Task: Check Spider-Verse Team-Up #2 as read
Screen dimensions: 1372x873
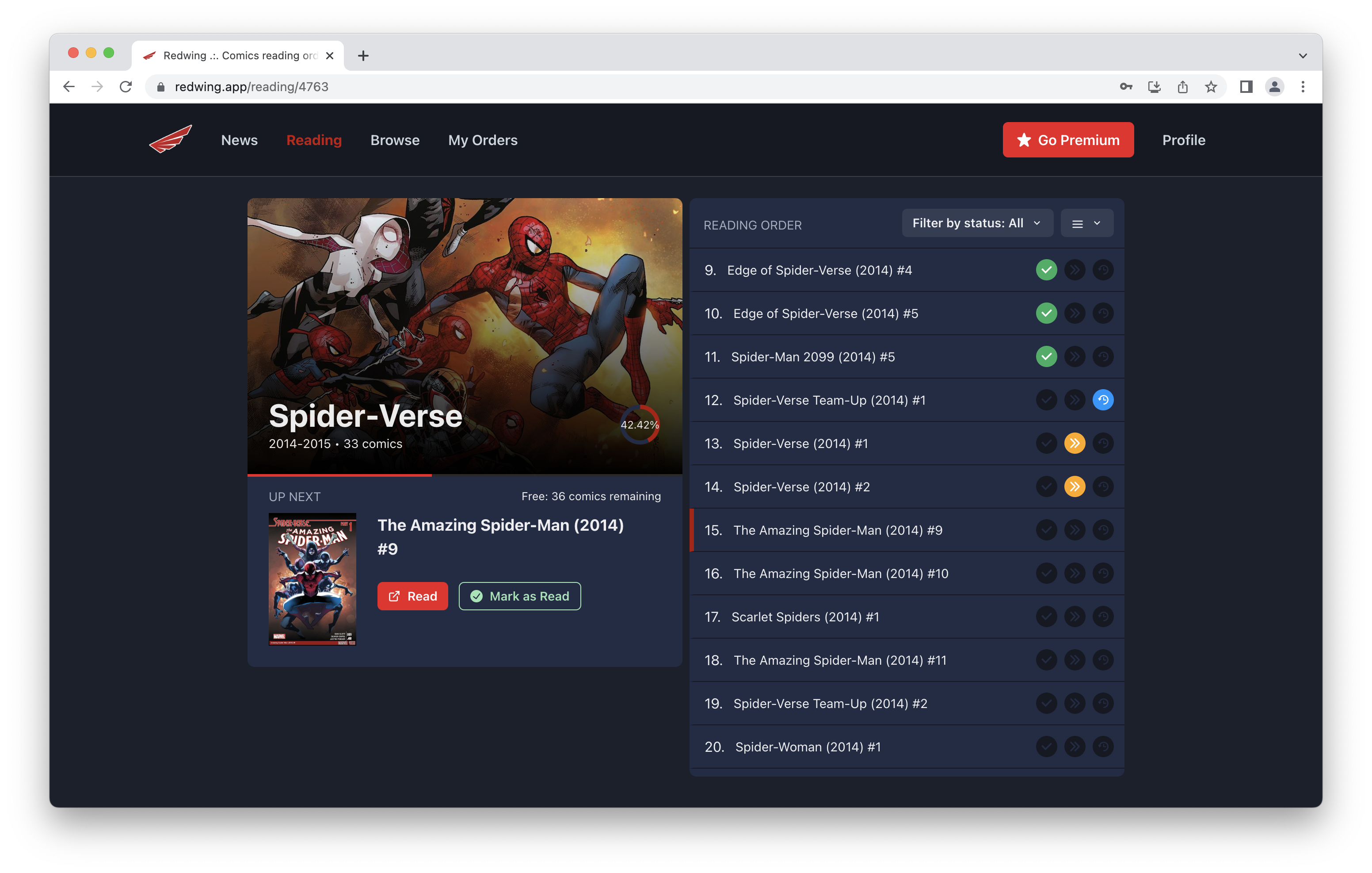Action: coord(1046,703)
